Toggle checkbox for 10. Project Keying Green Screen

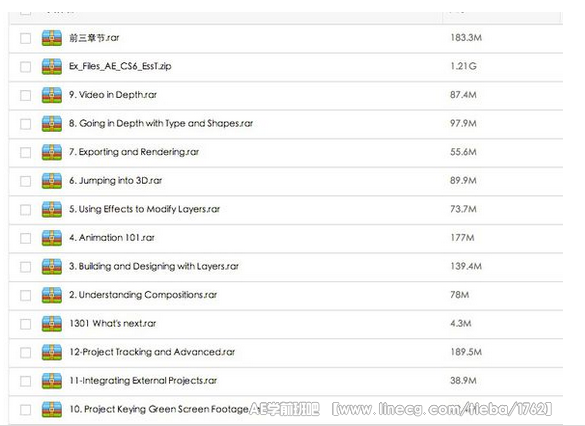tap(25, 410)
